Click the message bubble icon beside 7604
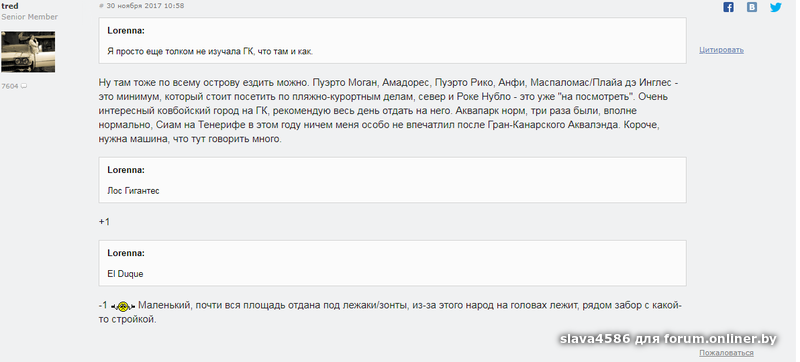Viewport: 800px width, 362px height. click(x=23, y=86)
